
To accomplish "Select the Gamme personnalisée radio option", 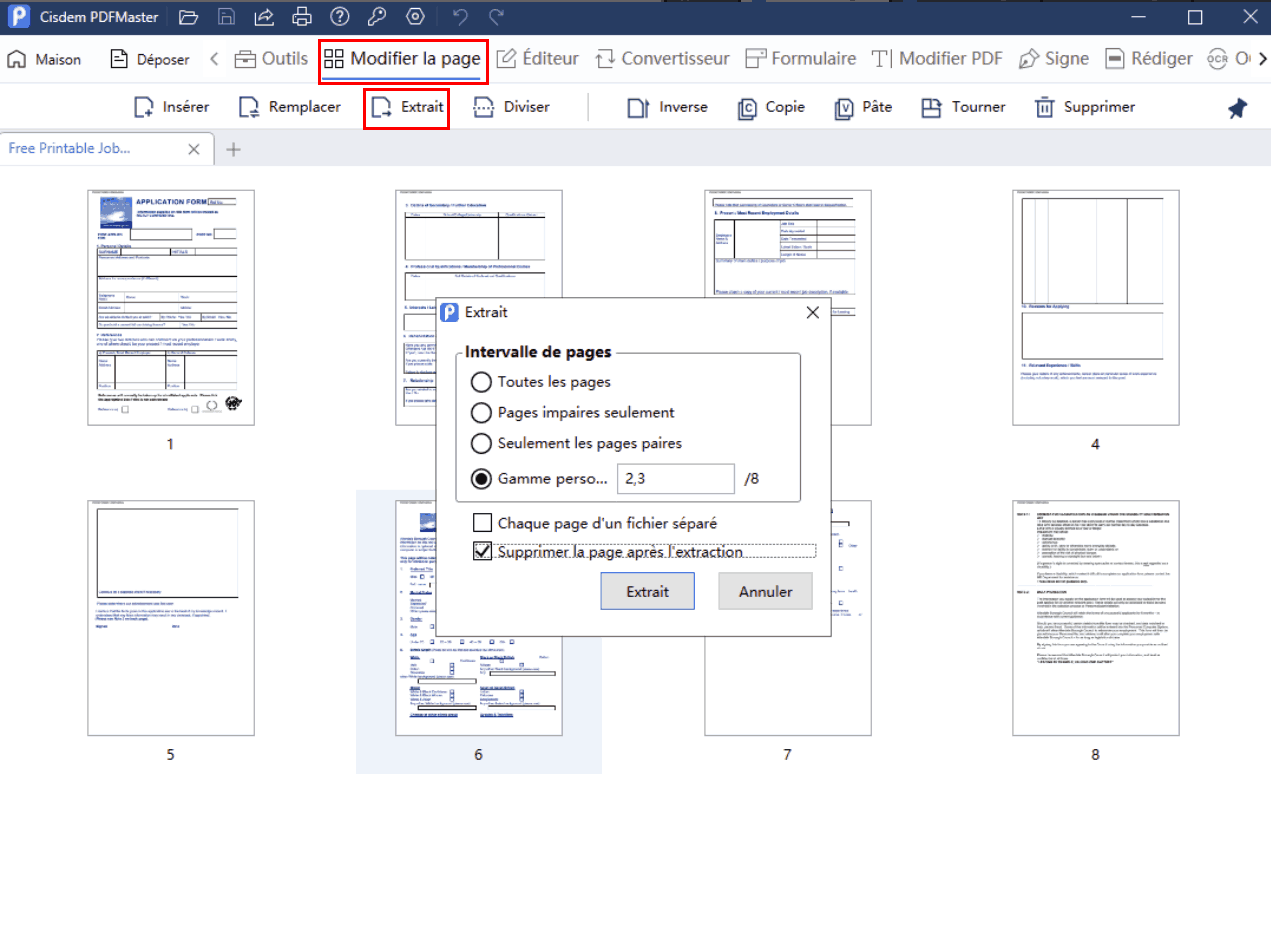I will point(539,479).
